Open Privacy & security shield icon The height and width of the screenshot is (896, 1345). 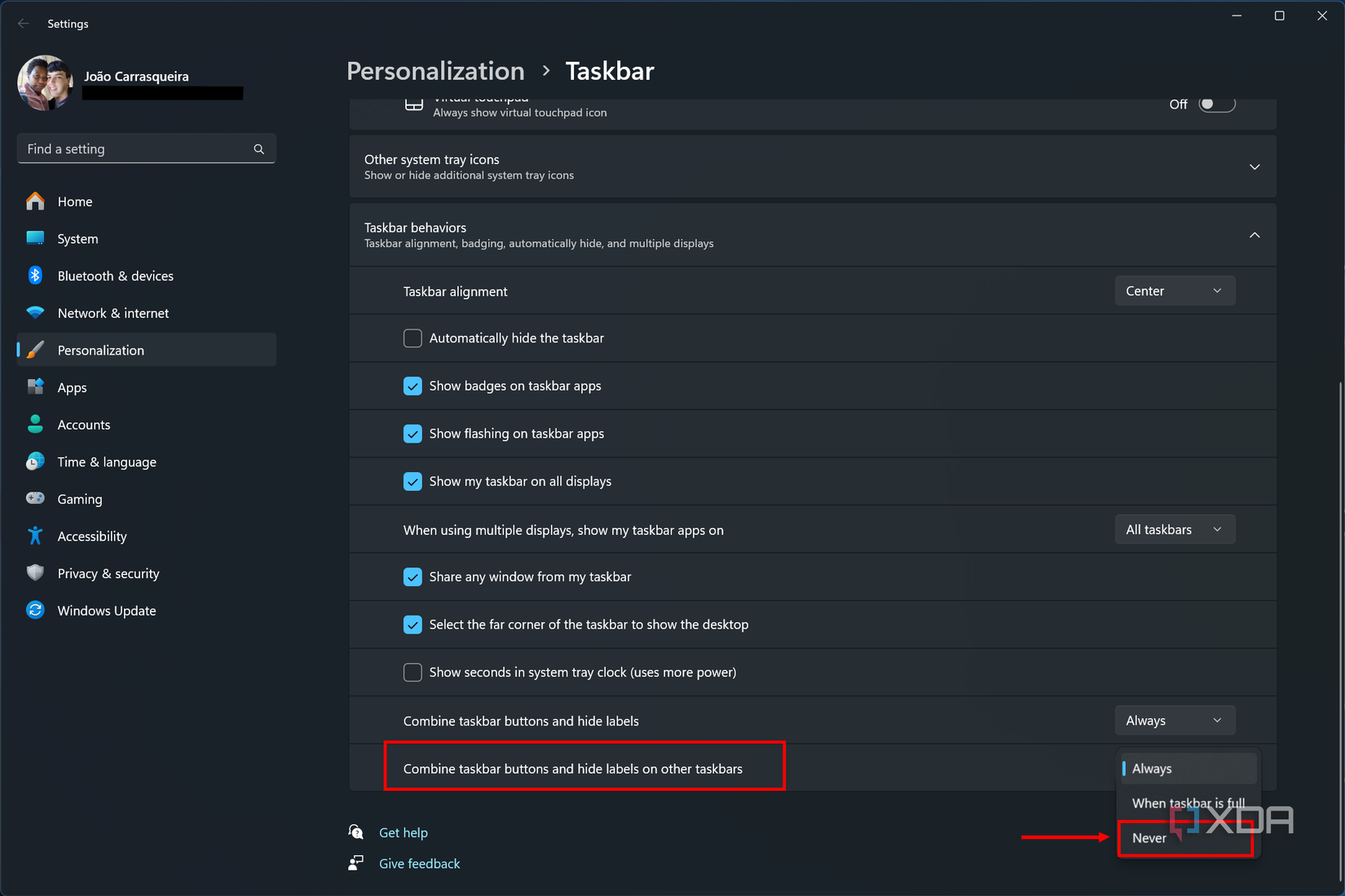click(x=35, y=573)
